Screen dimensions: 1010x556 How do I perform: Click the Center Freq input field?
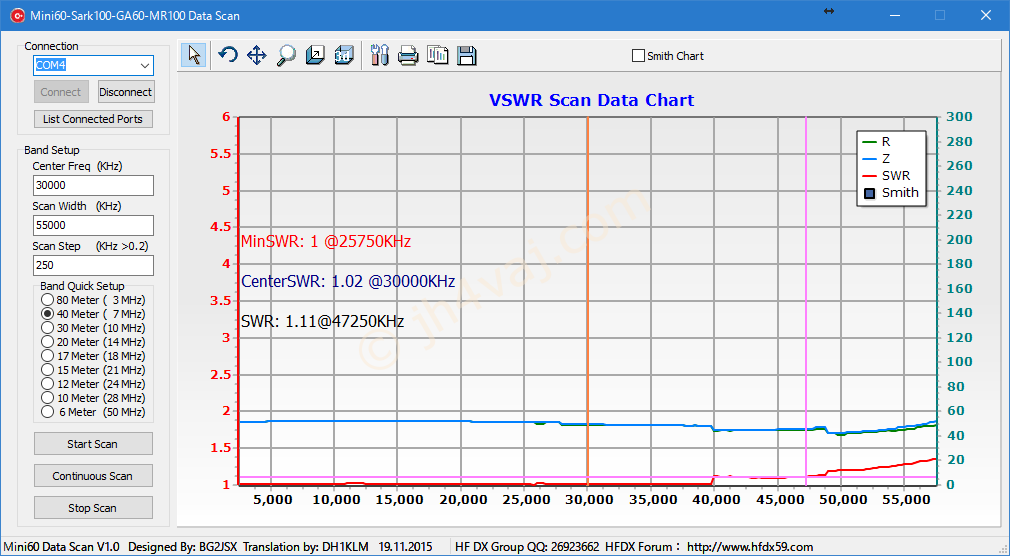(93, 185)
